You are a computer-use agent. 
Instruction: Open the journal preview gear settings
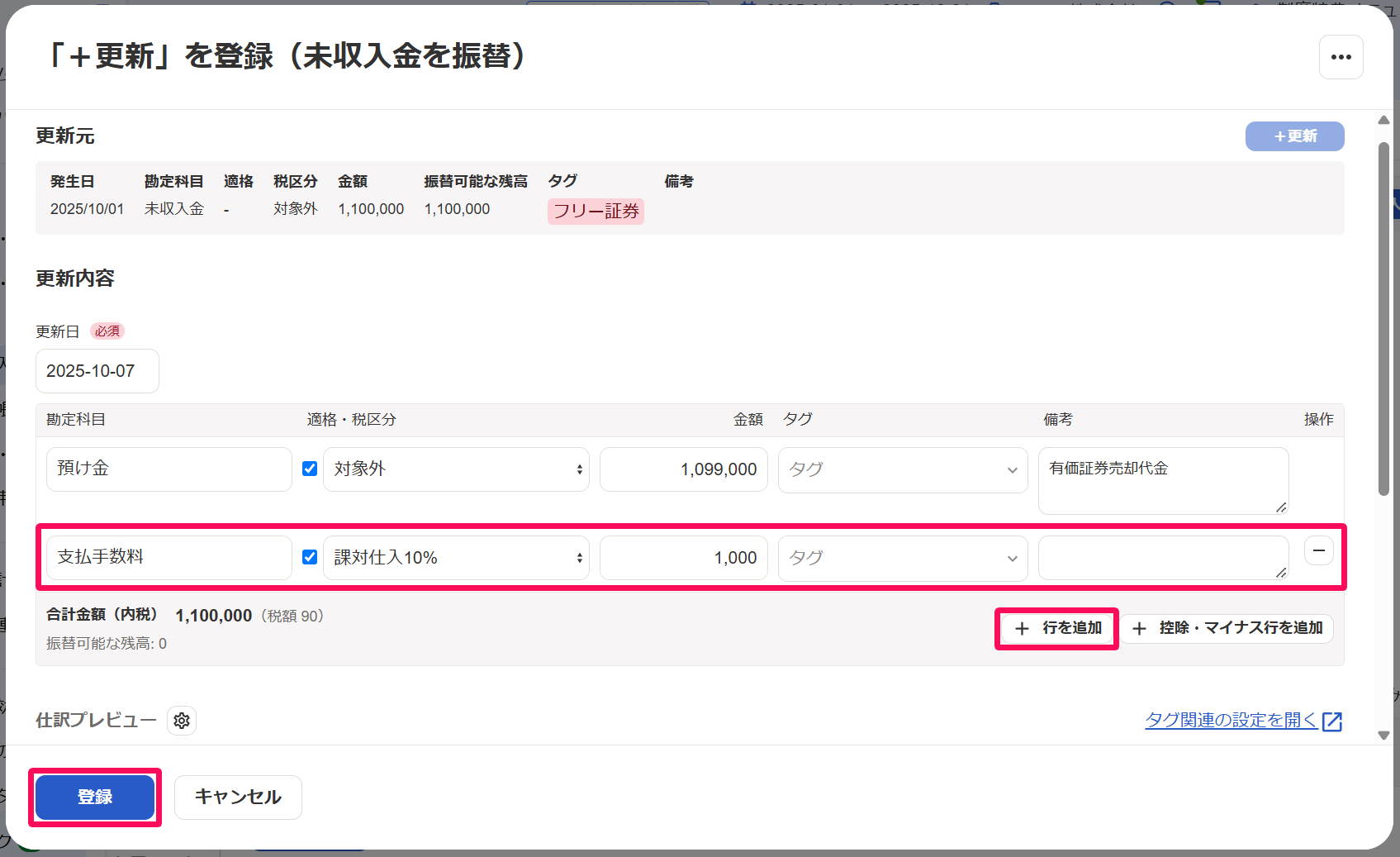point(182,721)
